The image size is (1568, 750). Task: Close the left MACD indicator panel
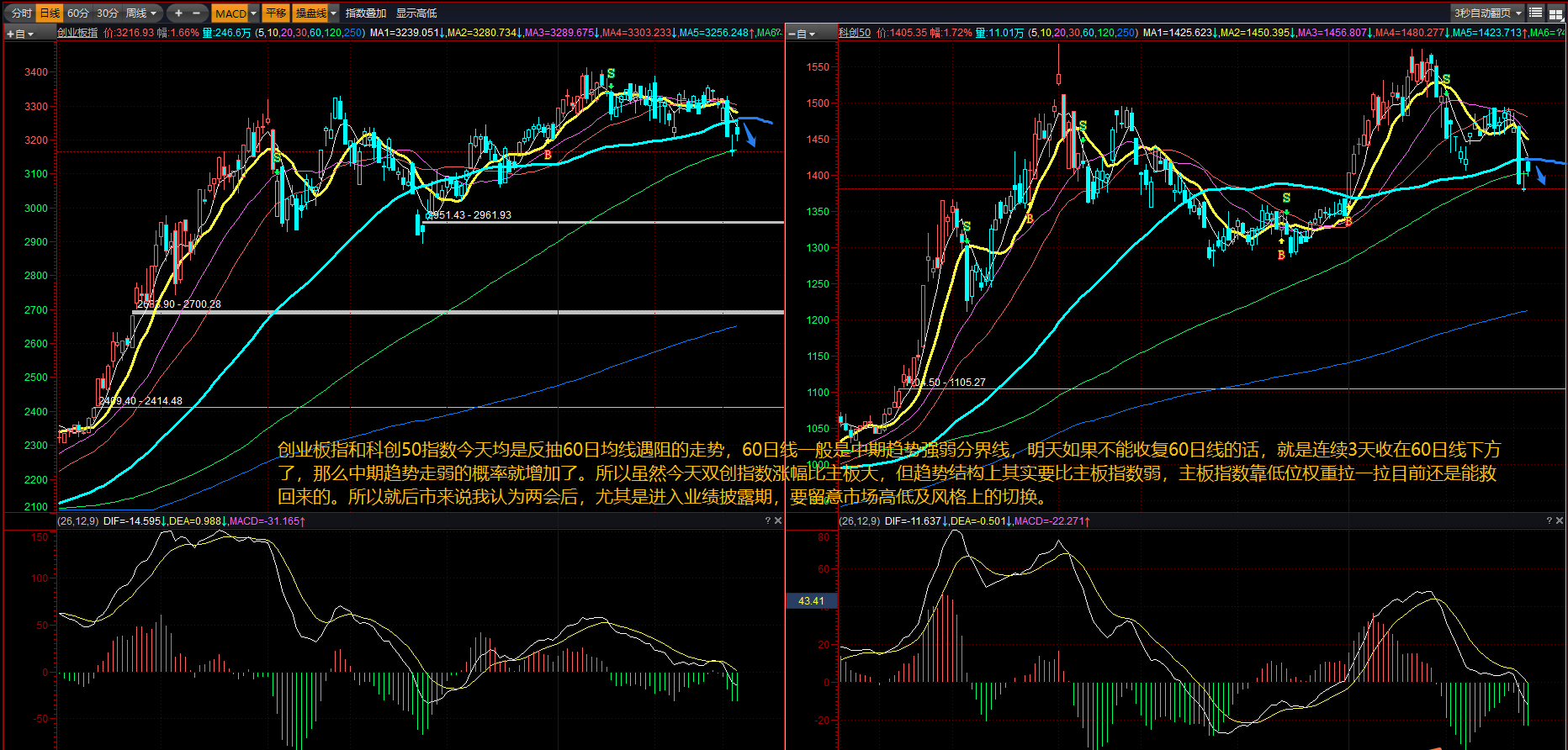tap(778, 521)
